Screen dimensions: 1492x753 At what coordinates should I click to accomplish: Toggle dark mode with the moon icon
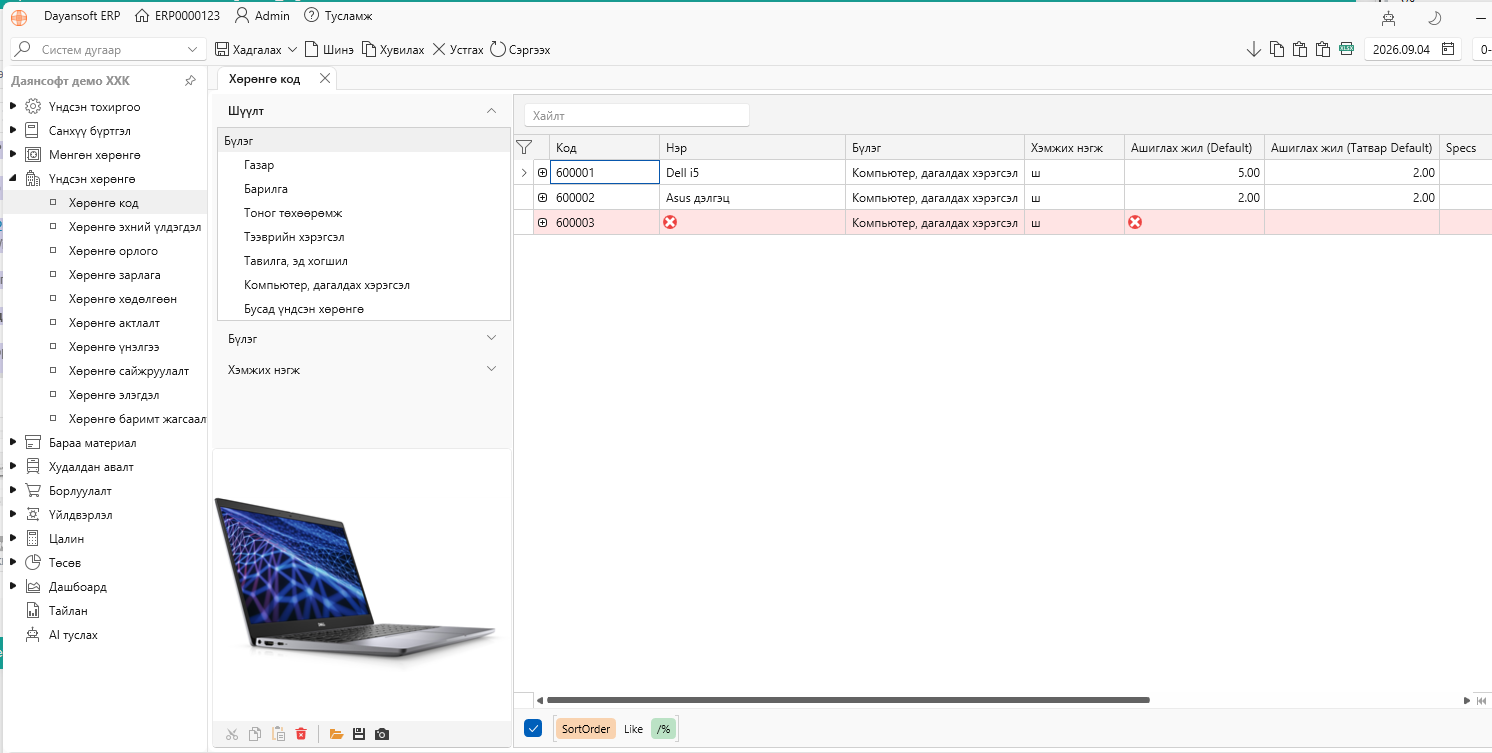1434,18
